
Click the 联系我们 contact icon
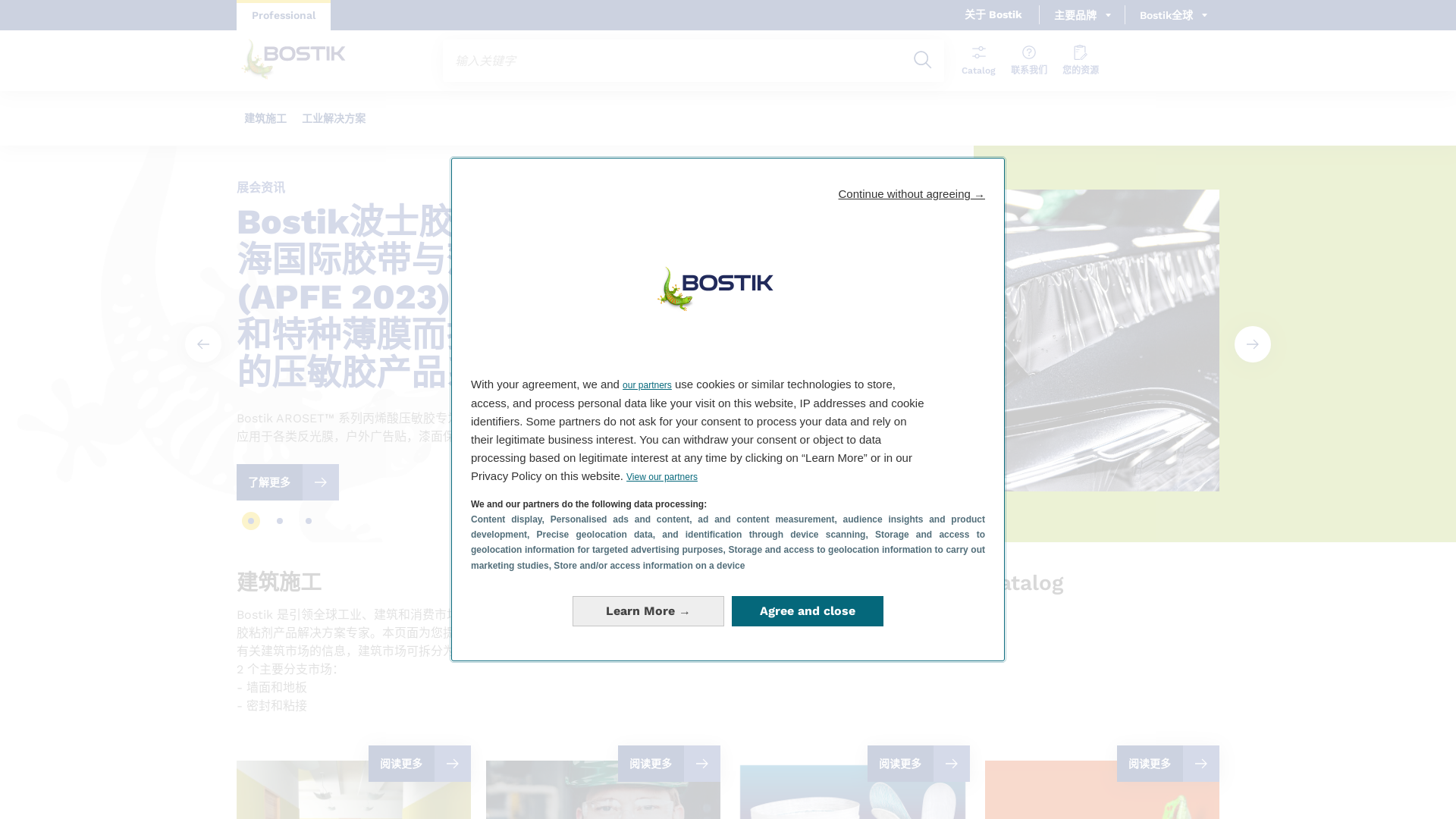coord(1029,60)
